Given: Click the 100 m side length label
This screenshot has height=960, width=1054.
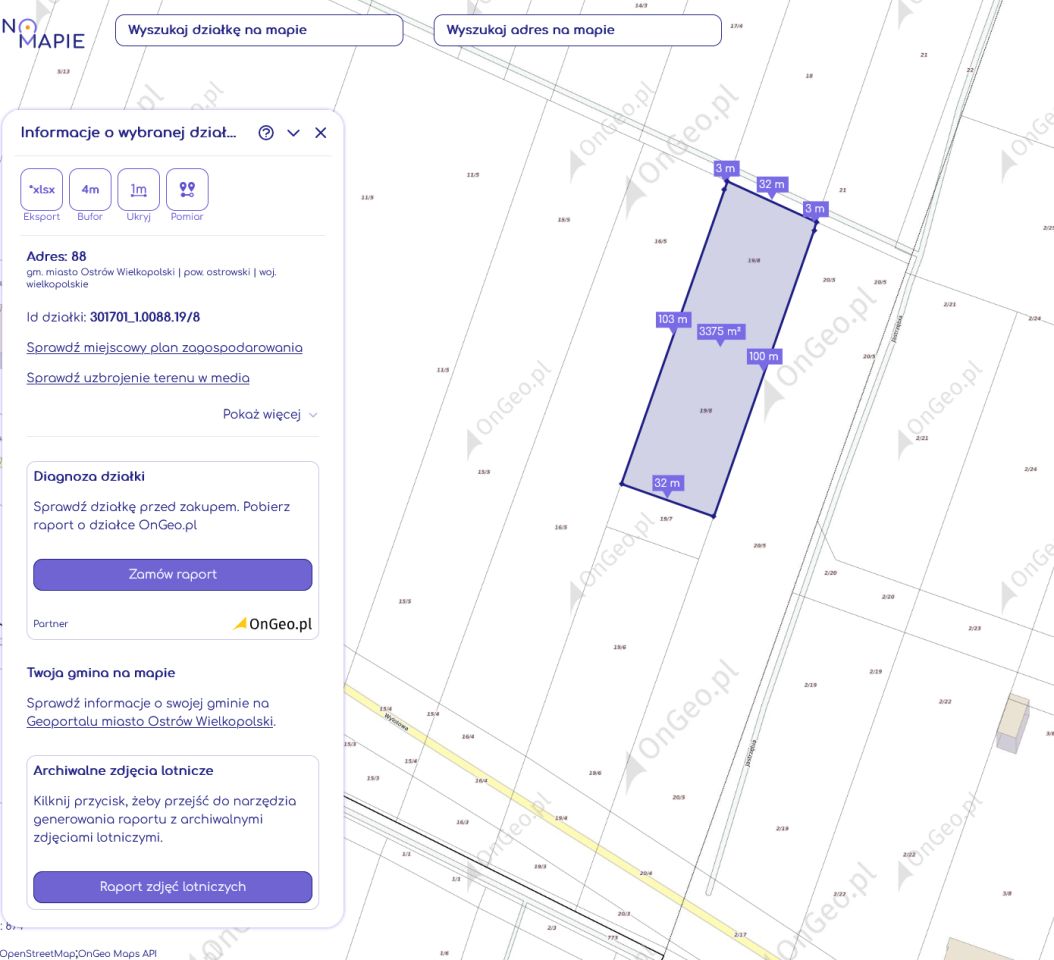Looking at the screenshot, I should coord(764,356).
